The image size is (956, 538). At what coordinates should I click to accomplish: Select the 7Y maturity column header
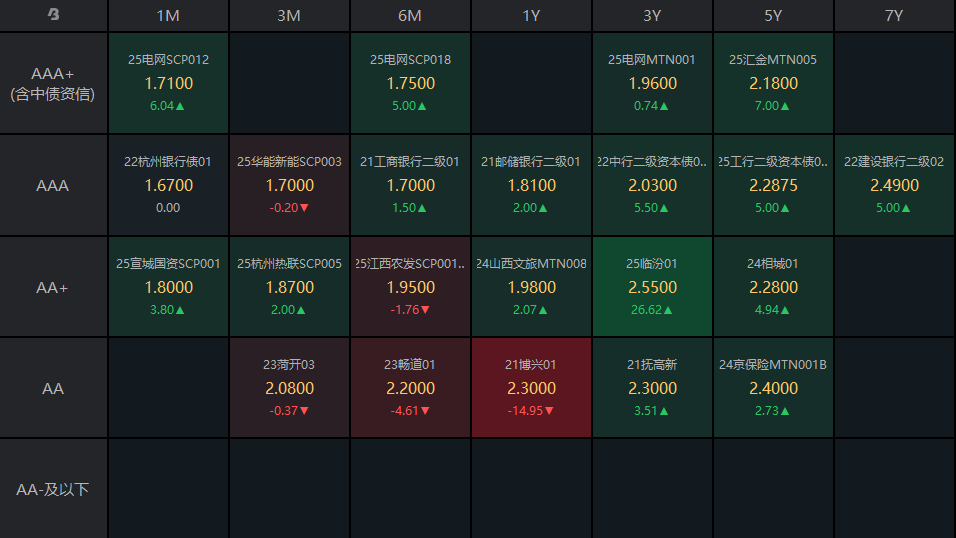tap(894, 15)
